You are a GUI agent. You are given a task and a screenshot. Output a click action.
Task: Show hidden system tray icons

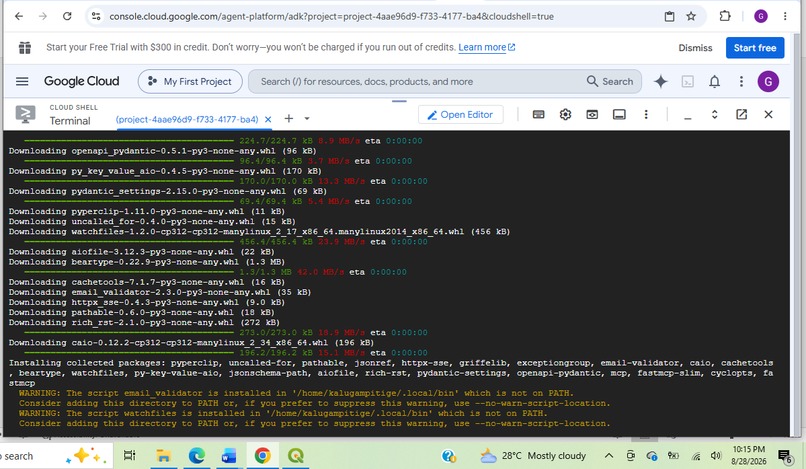tap(609, 456)
